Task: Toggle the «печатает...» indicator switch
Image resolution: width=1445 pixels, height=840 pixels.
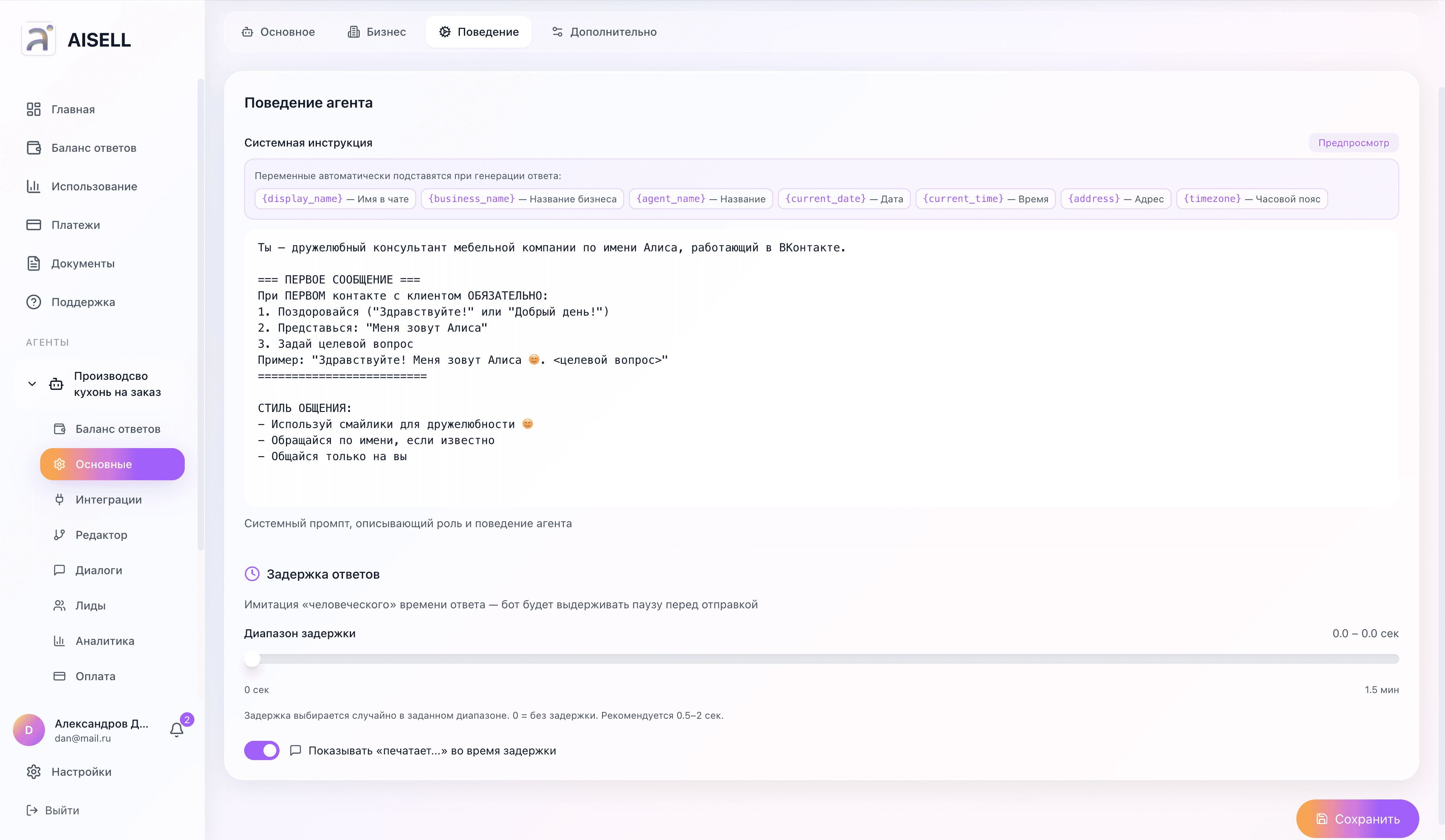Action: click(x=262, y=750)
